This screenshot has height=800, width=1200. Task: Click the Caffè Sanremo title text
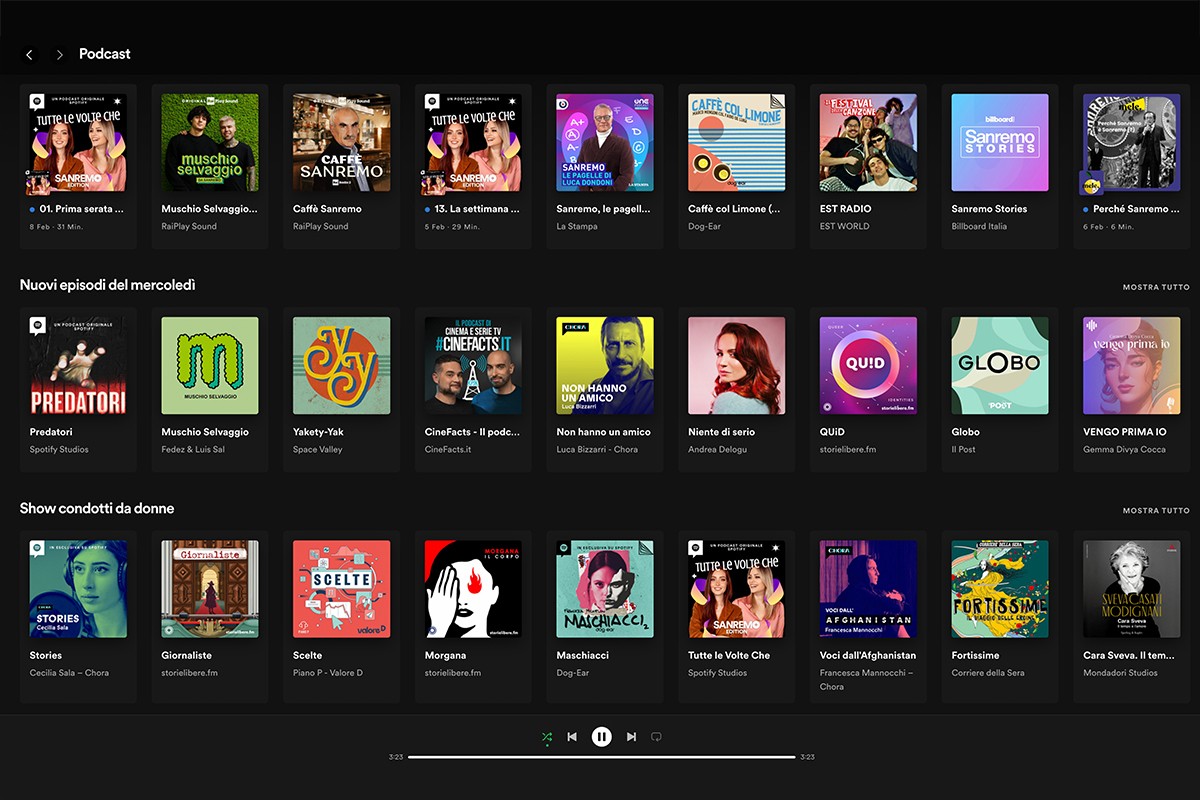[x=327, y=209]
